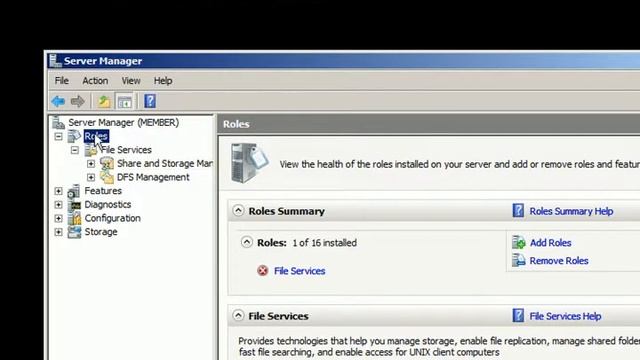The image size is (640, 360).
Task: Expand the Storage tree node
Action: coord(58,232)
